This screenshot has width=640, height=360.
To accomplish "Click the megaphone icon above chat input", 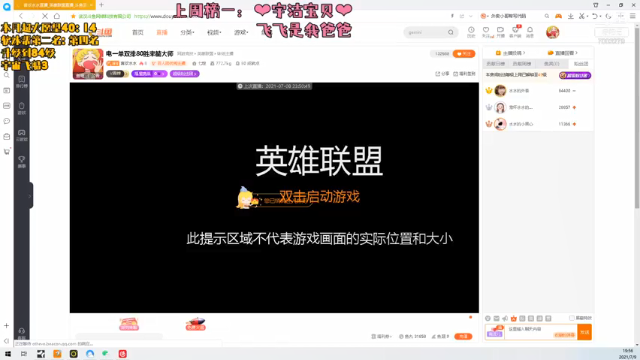I will point(505,318).
